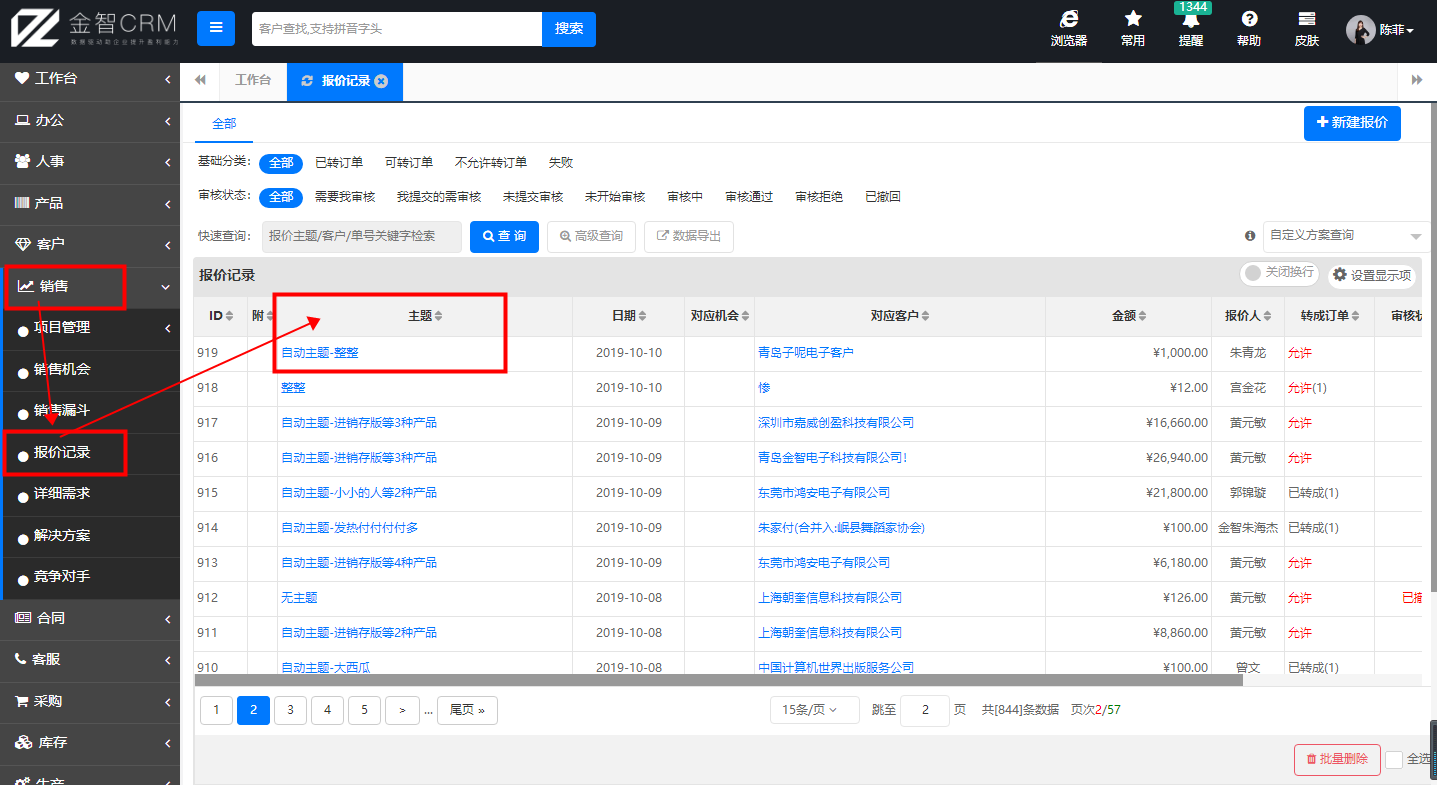Open quote link 自动主题-大西瓜
Image resolution: width=1437 pixels, height=785 pixels.
325,668
